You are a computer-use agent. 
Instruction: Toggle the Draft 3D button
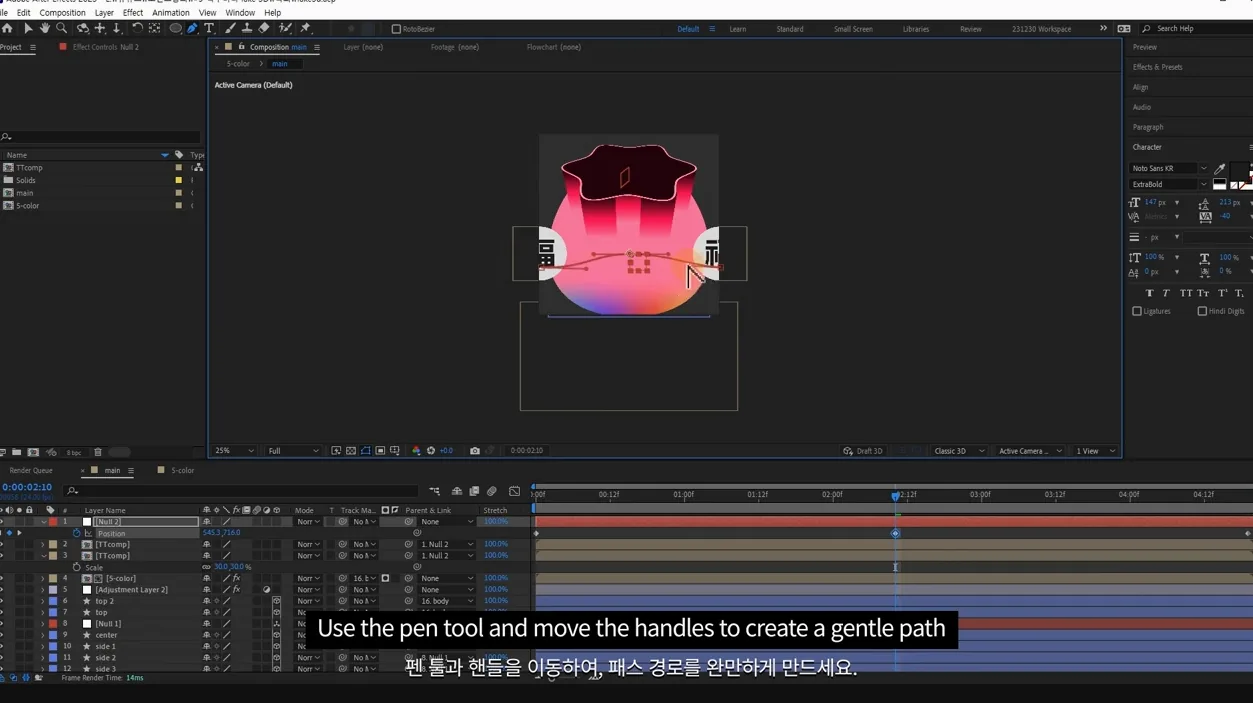[x=863, y=451]
